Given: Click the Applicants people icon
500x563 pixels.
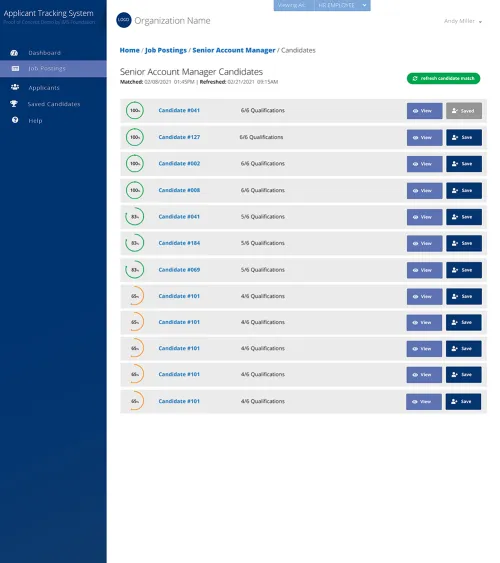Looking at the screenshot, I should point(15,87).
